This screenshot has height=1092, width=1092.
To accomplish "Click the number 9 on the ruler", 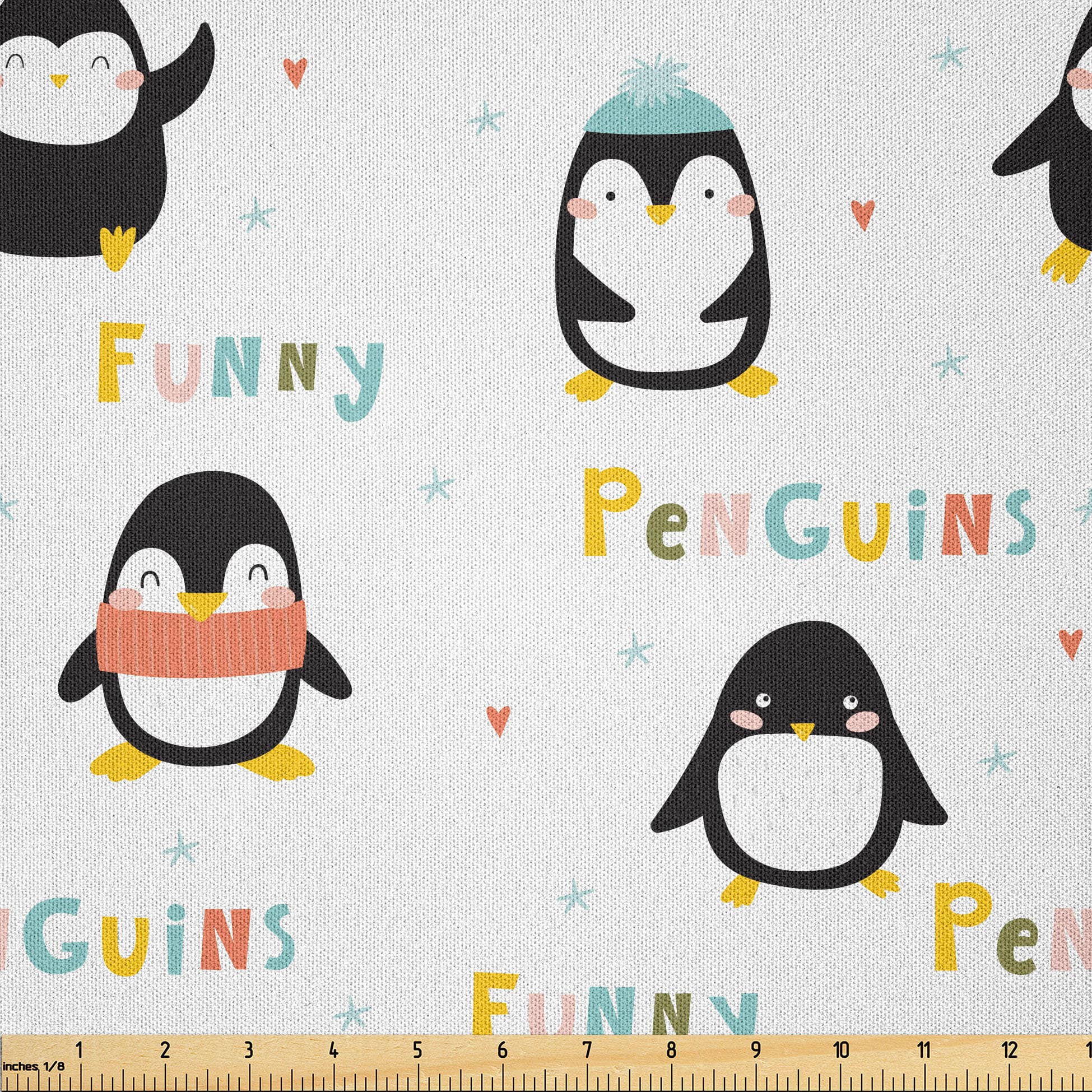I will coord(756,1051).
